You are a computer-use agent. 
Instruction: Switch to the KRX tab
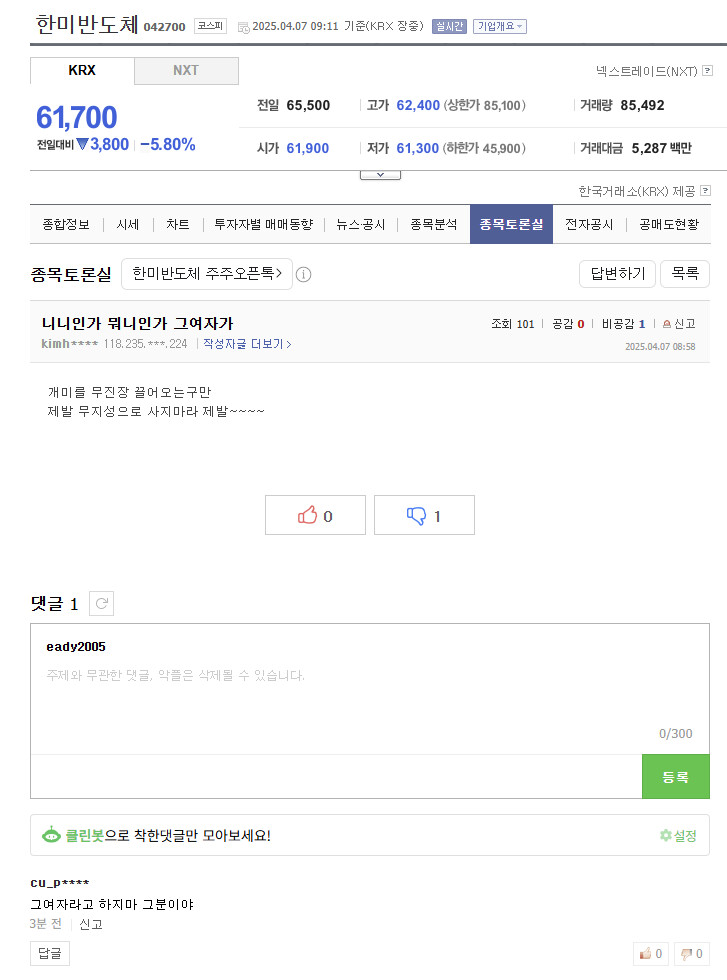click(x=82, y=71)
